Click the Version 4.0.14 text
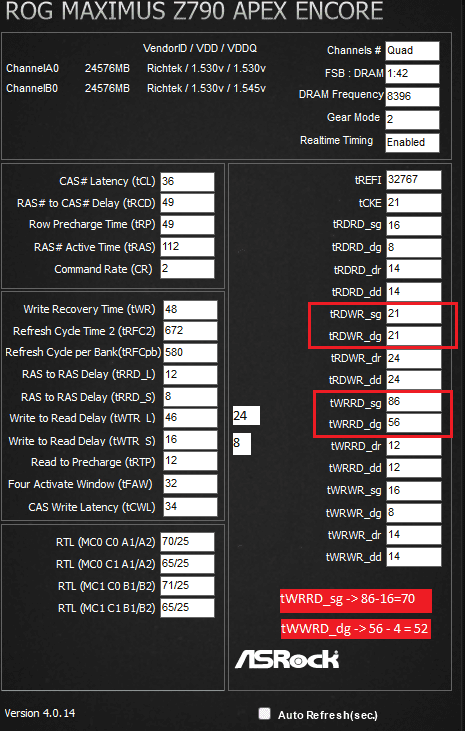The width and height of the screenshot is (465, 731). [x=40, y=713]
